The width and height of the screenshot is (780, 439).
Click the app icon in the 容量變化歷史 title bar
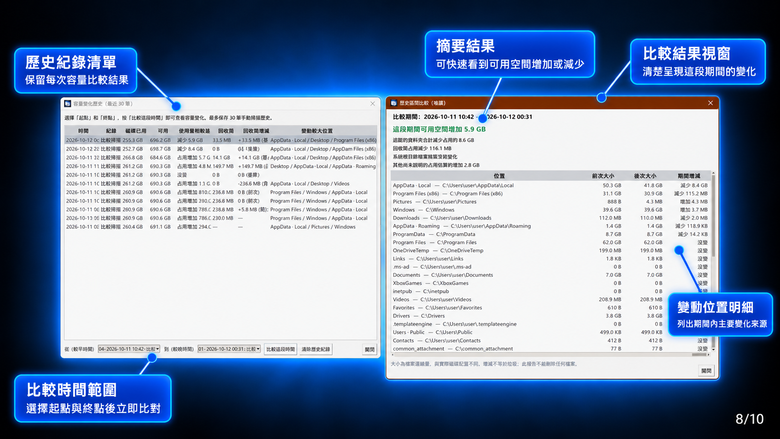tap(68, 104)
